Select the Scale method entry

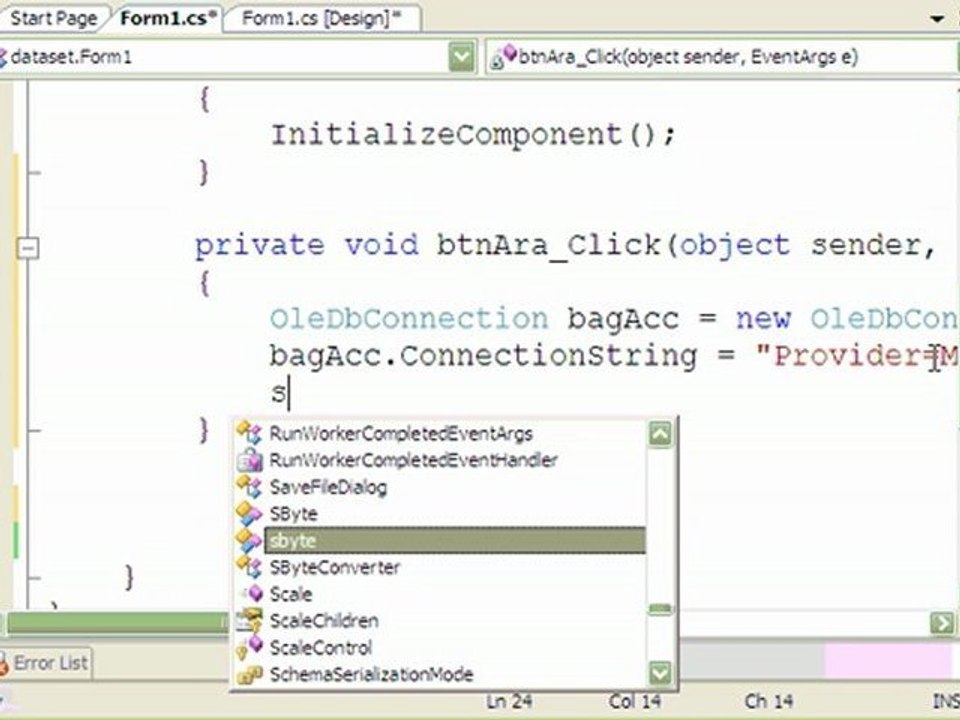pyautogui.click(x=291, y=594)
